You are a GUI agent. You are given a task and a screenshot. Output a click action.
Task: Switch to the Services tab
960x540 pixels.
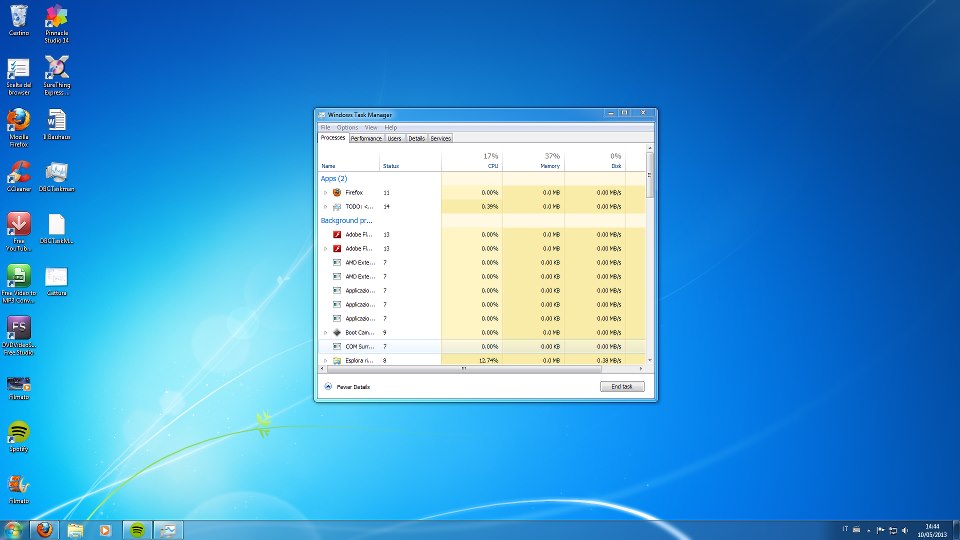440,138
